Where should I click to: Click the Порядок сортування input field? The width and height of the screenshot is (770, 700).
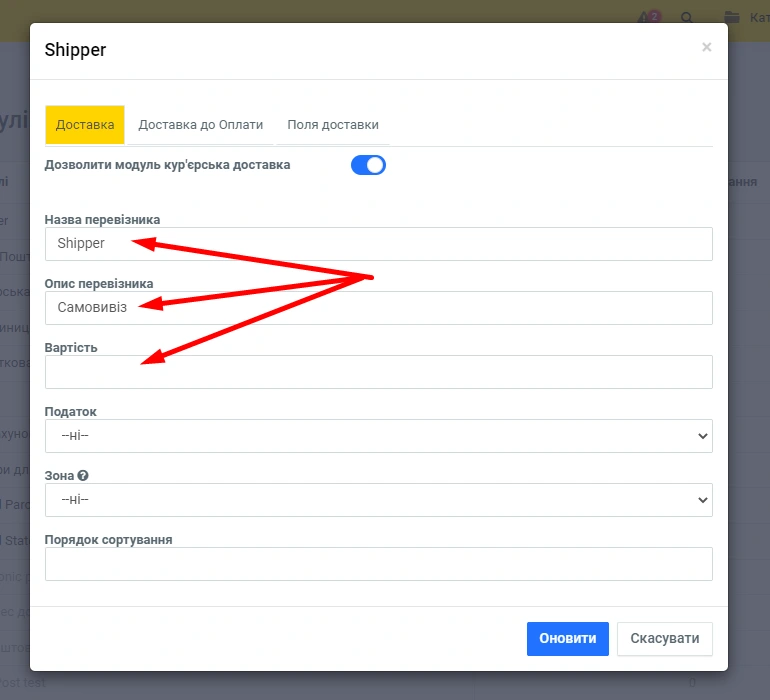click(378, 564)
